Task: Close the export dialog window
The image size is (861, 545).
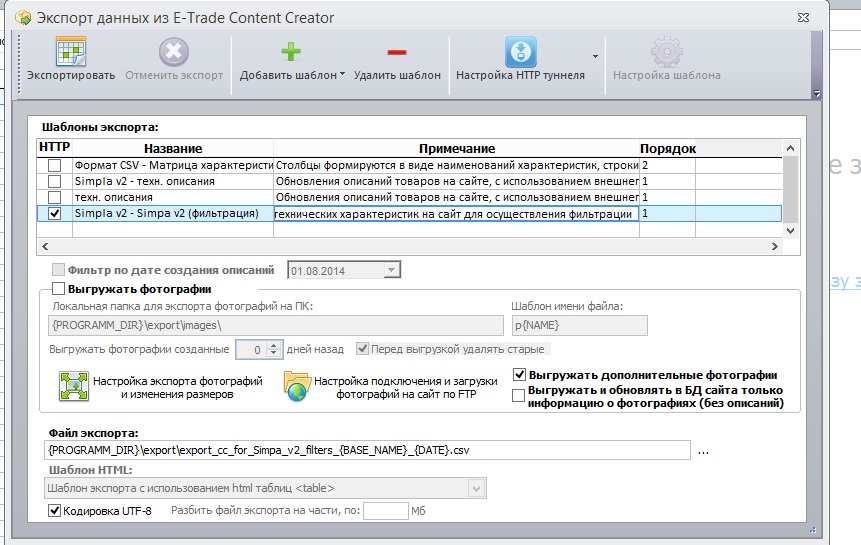Action: click(803, 18)
